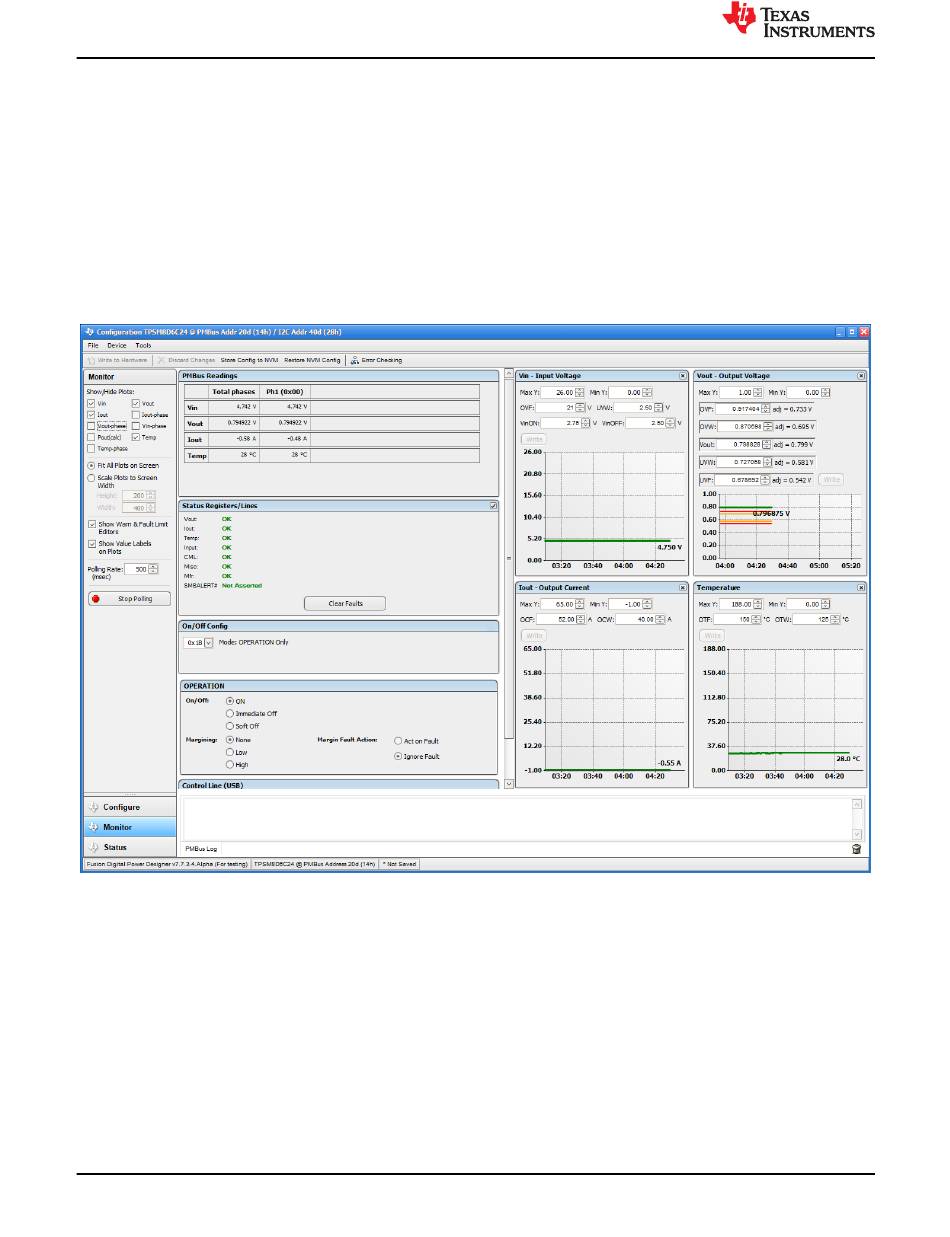Open the Tools menu
This screenshot has width=950, height=1237.
click(143, 345)
